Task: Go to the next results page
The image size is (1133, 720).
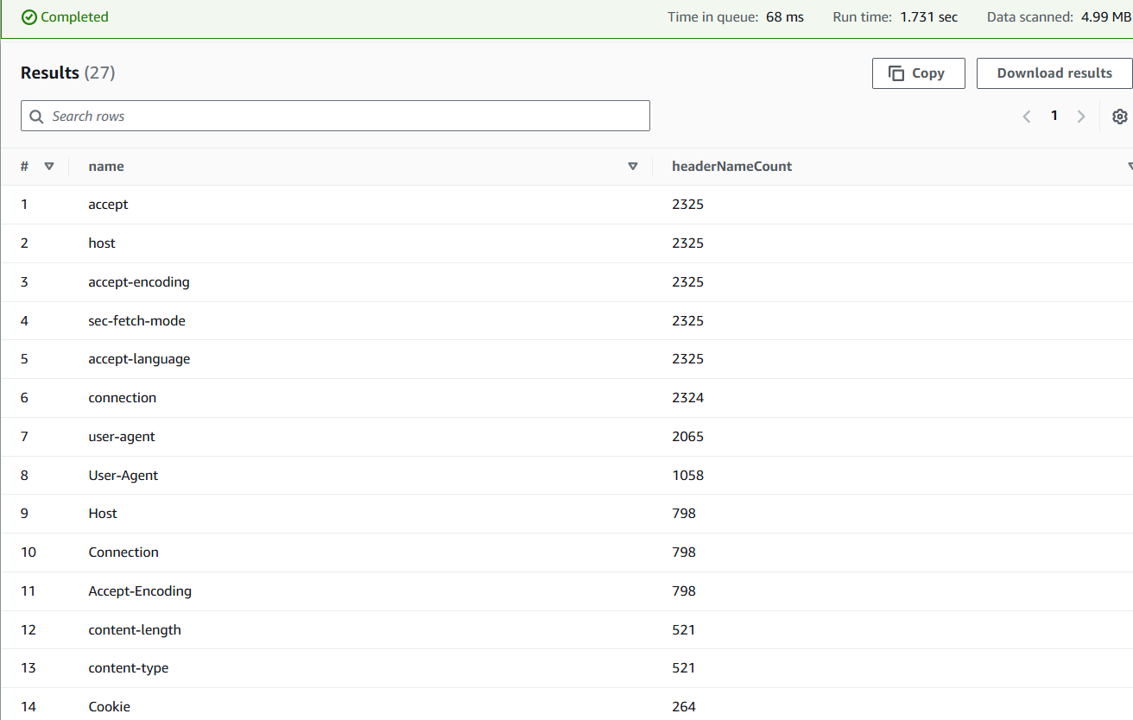Action: [1081, 116]
